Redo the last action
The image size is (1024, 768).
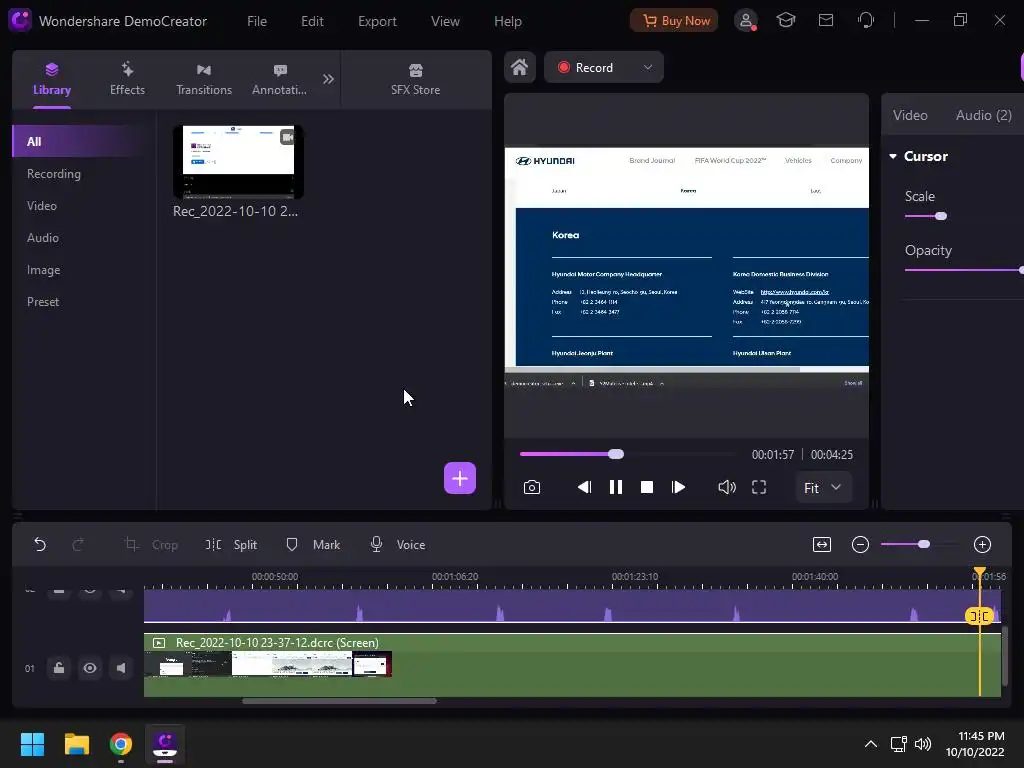(78, 545)
